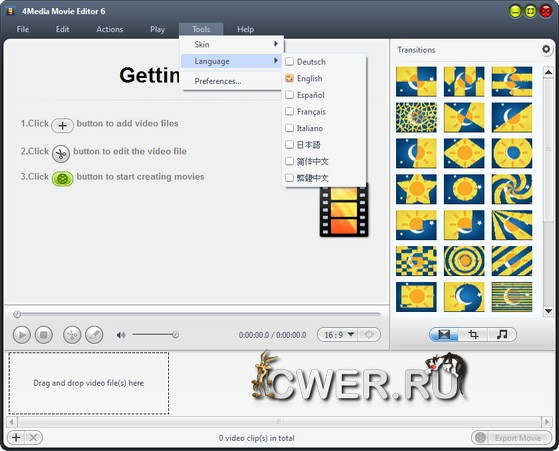Click the X remove clip icon at bottom
The image size is (559, 451).
click(33, 437)
